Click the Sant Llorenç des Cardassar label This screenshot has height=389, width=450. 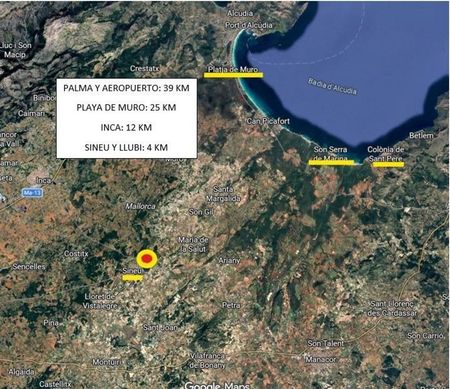coord(392,309)
